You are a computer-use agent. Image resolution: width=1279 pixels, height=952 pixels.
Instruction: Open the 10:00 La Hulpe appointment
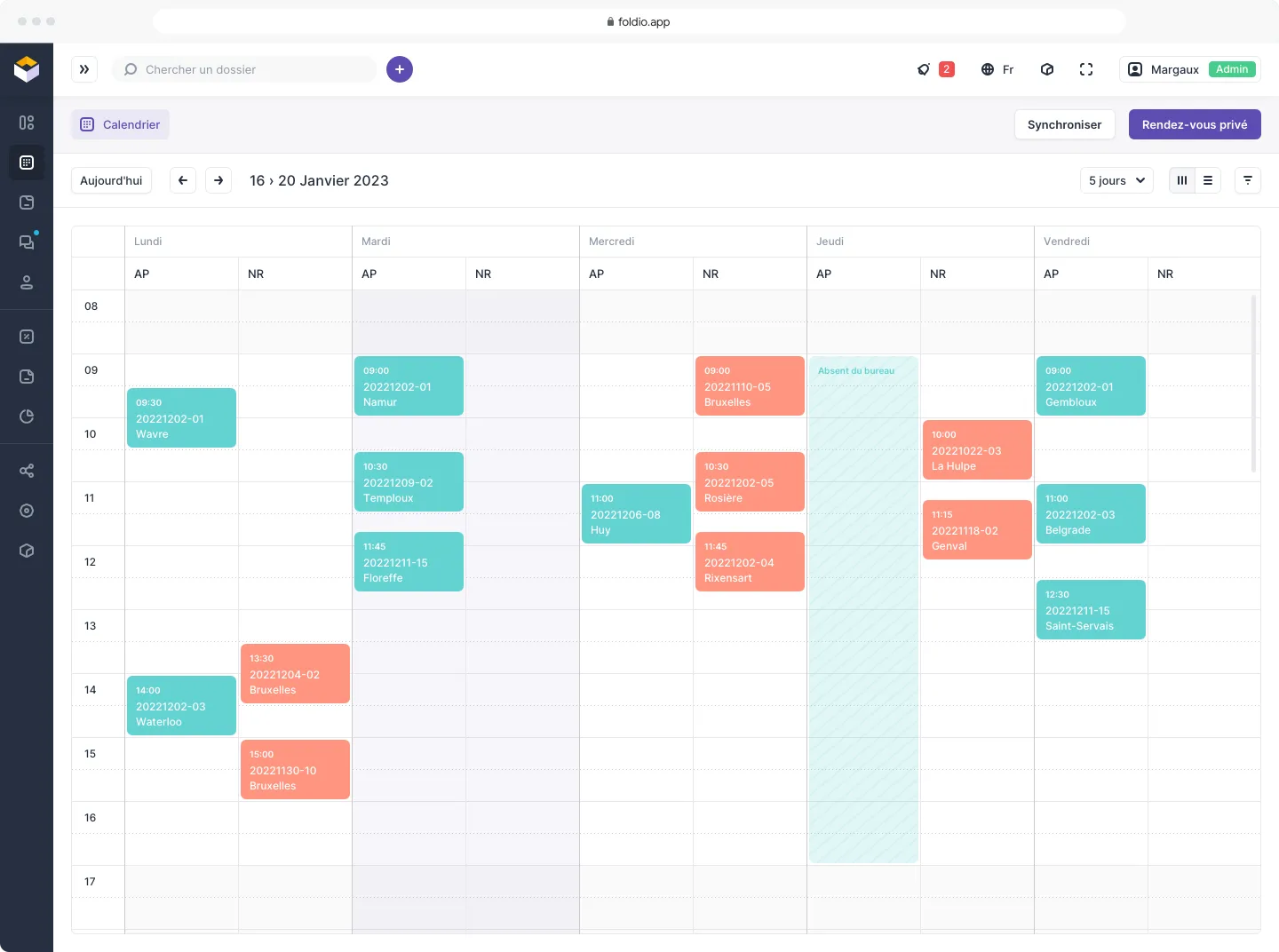coord(977,449)
